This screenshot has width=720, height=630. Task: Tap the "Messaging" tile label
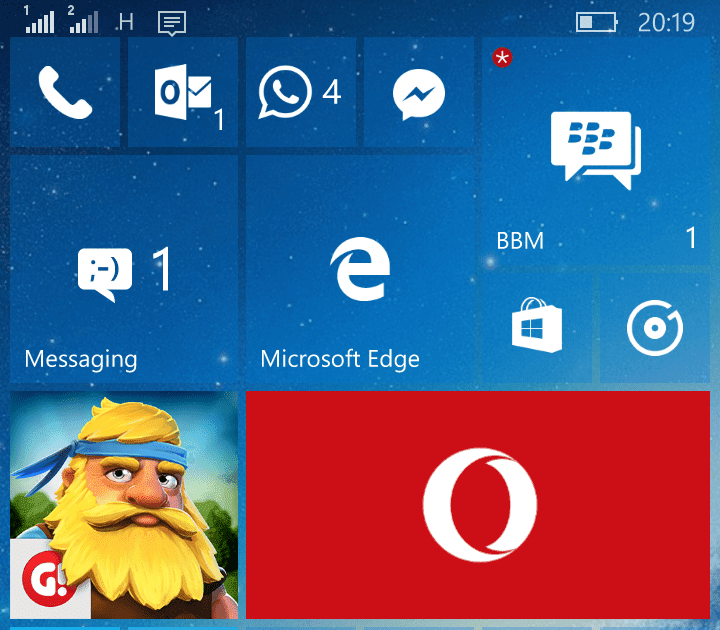tap(81, 359)
